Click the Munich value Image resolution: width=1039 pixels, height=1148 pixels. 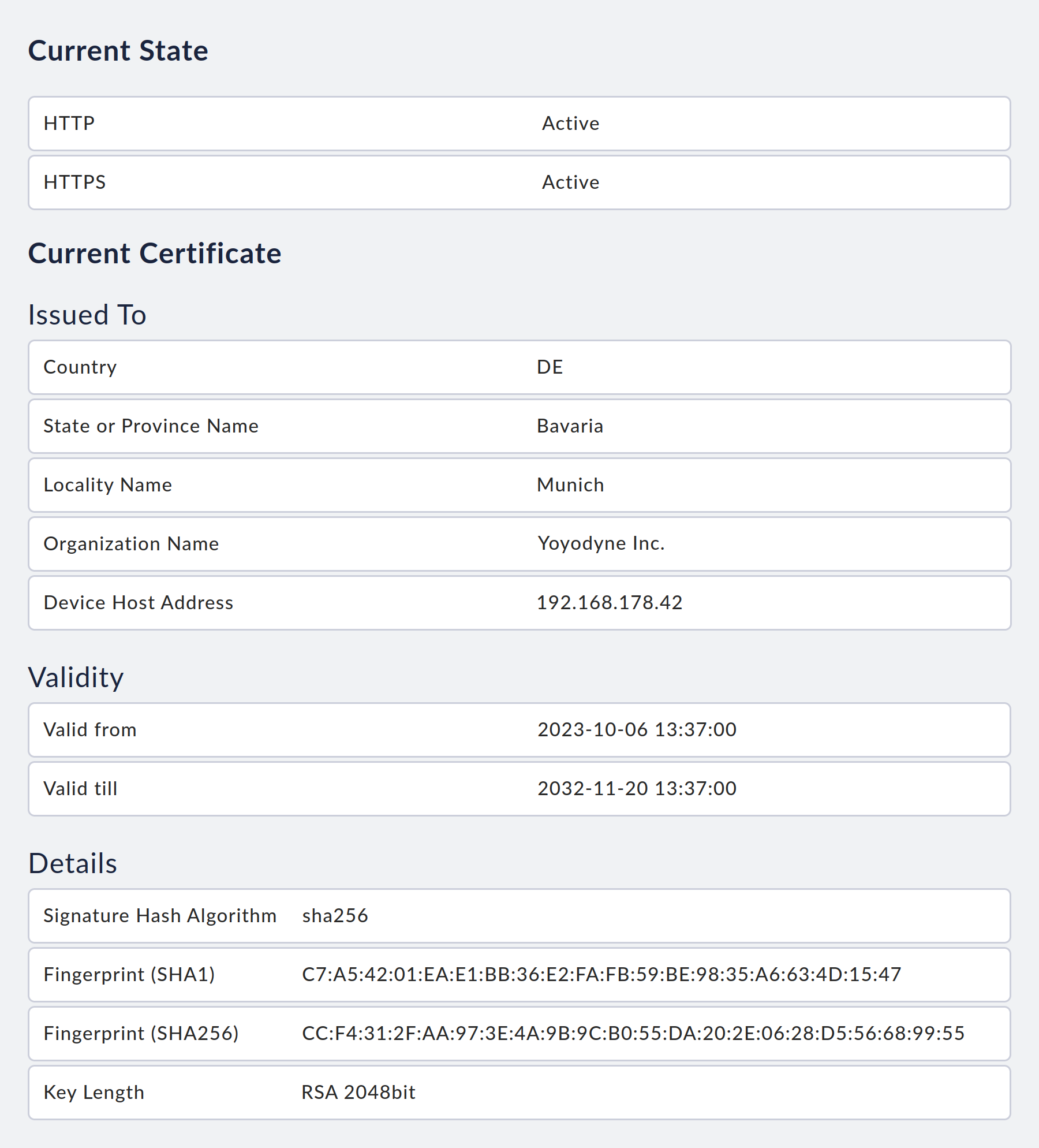[x=571, y=485]
